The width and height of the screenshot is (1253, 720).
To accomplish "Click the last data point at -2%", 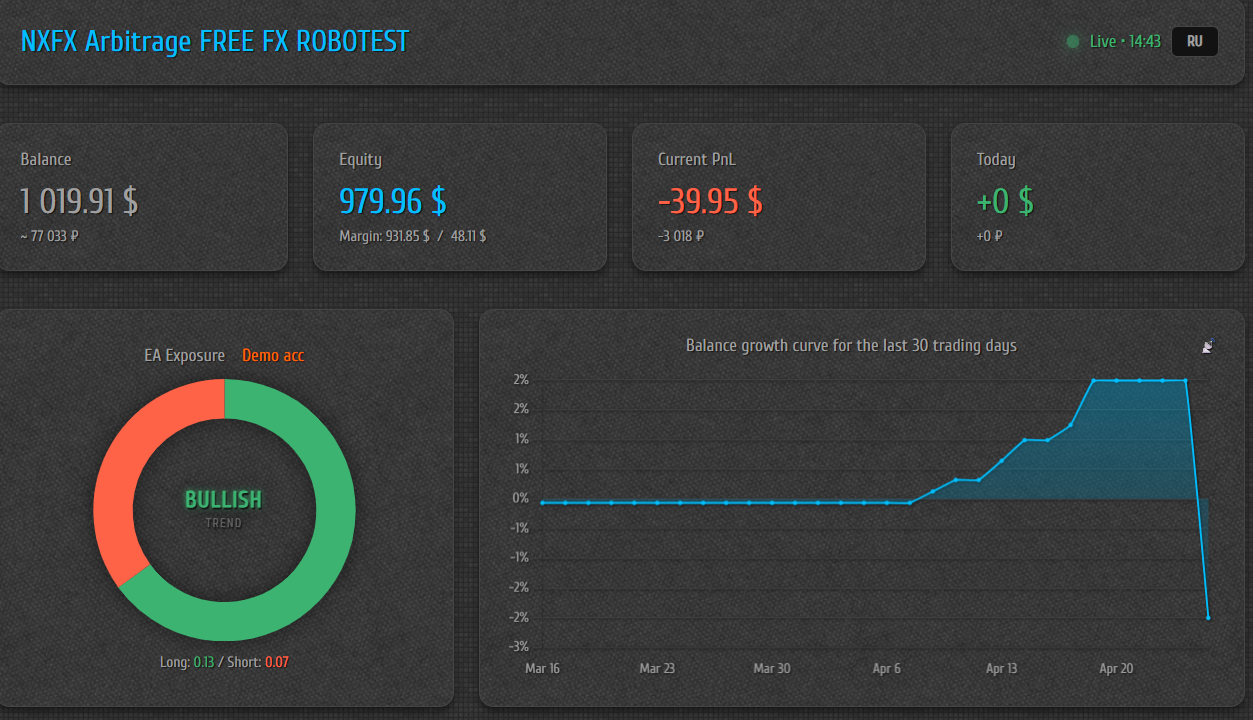I will [1208, 617].
